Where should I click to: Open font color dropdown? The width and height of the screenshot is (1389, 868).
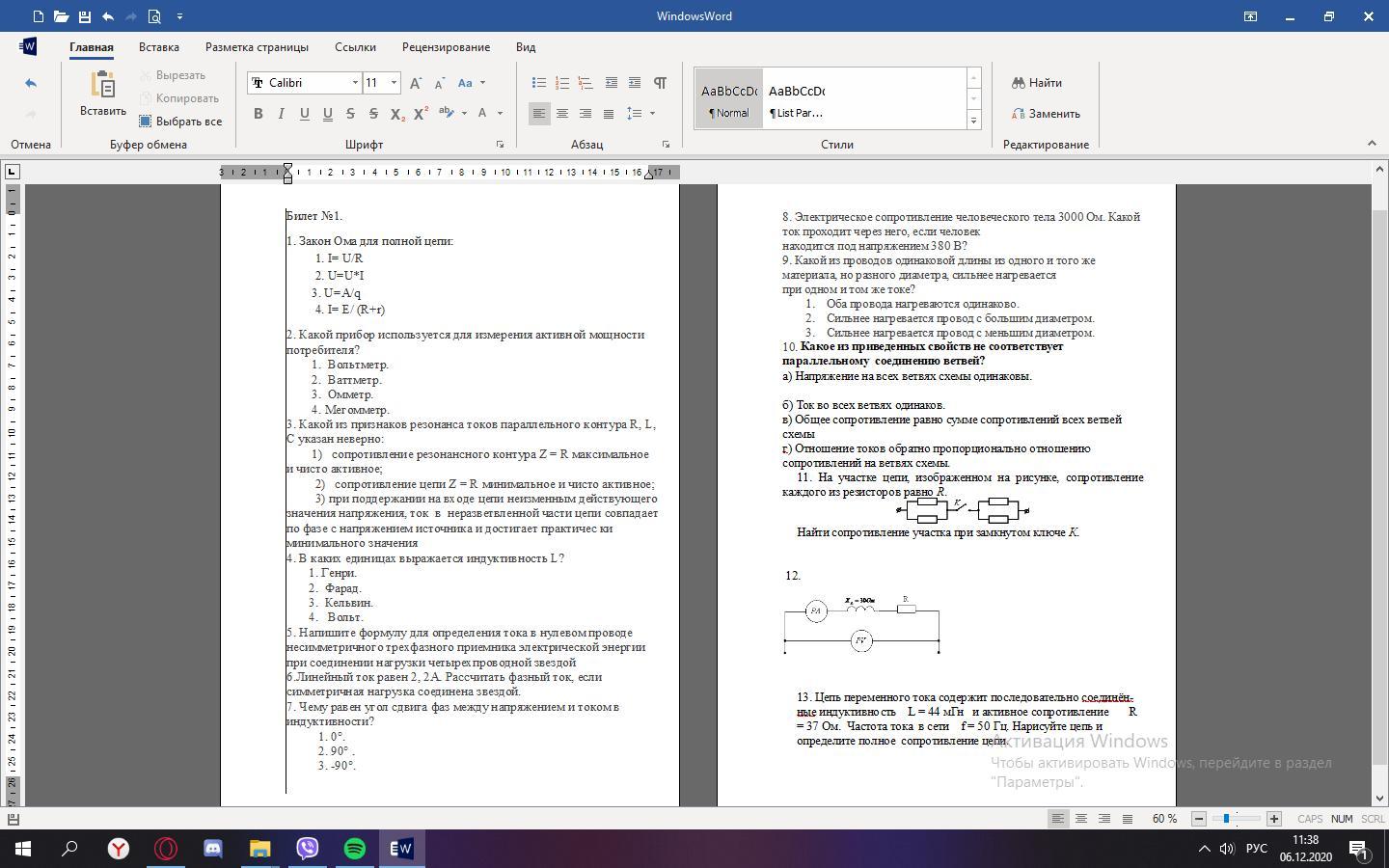point(500,114)
